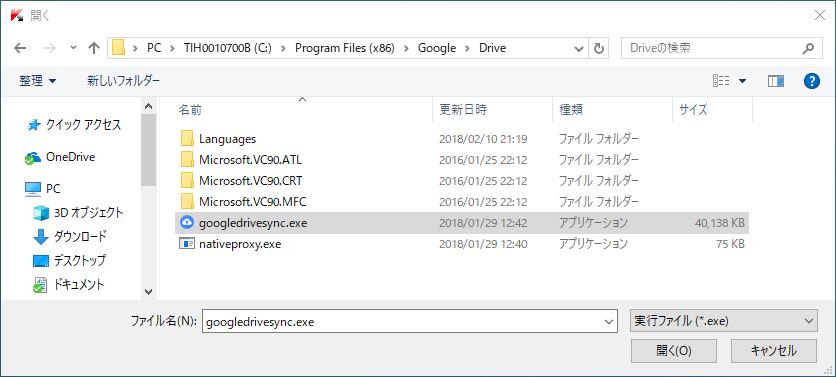Click the Microsoft.VC90.MFC folder icon
Screen dimensions: 836x377
point(187,202)
